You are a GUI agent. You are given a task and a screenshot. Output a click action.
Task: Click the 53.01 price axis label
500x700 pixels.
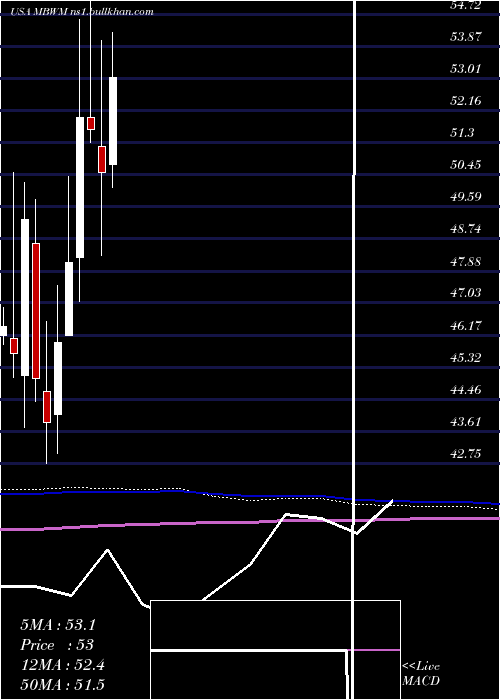[x=466, y=69]
